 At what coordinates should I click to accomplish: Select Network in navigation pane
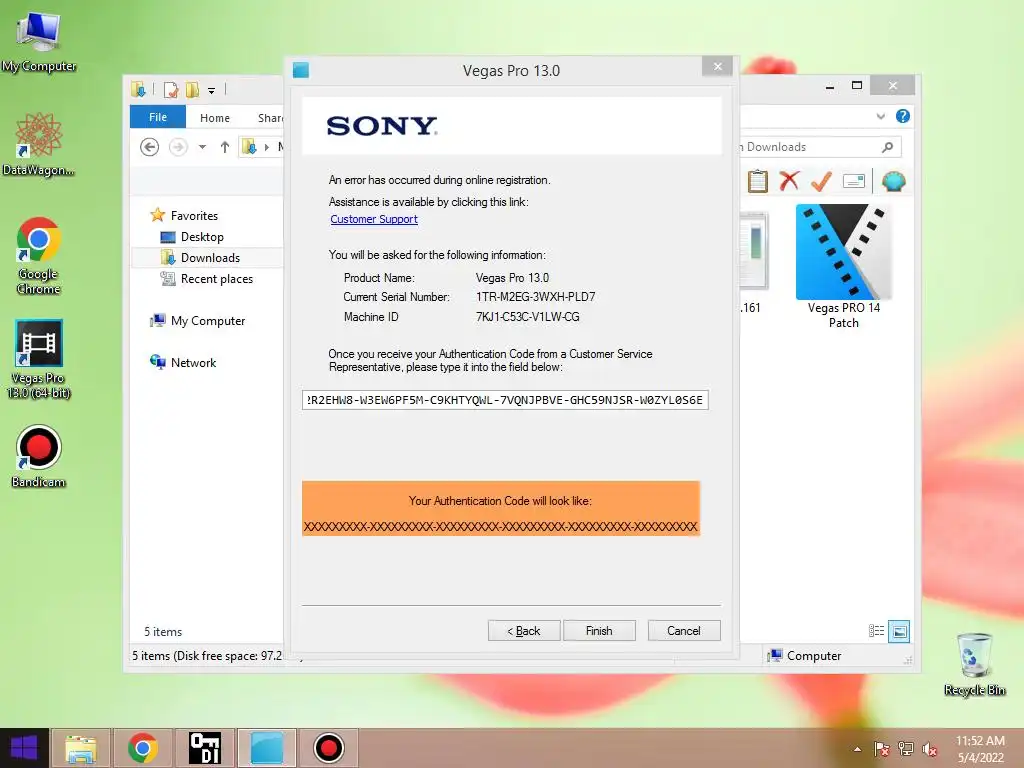(x=183, y=362)
